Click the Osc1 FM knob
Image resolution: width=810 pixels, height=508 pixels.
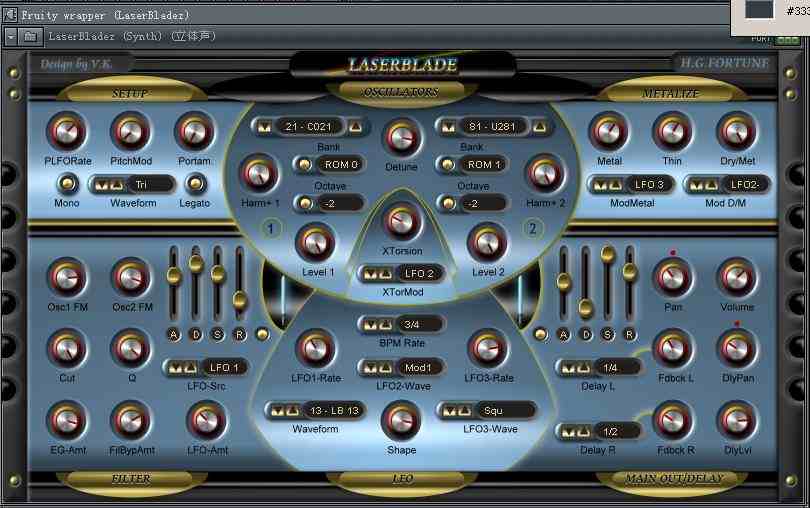tap(67, 278)
